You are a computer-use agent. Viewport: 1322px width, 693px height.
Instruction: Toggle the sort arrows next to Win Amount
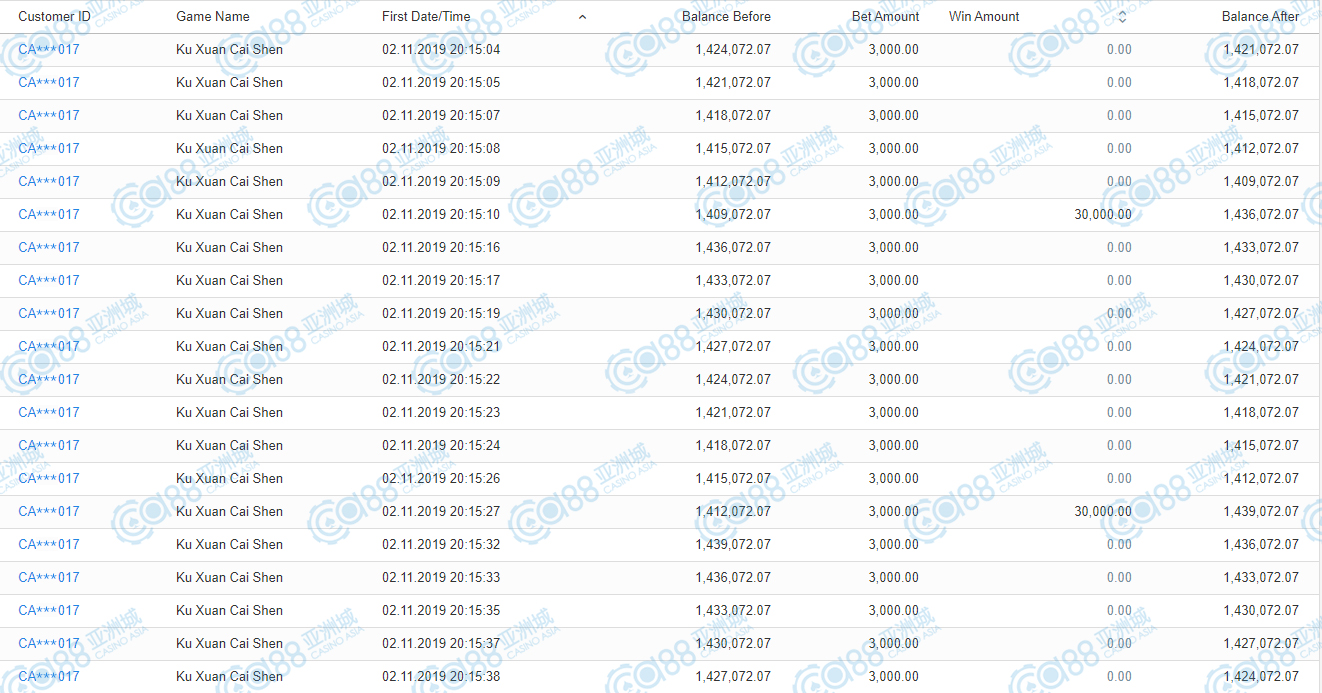pos(1122,17)
